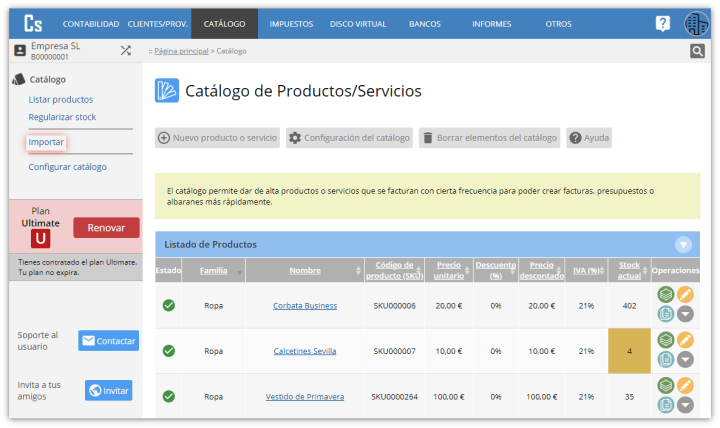The height and width of the screenshot is (428, 720).
Task: Open Calcetines Sevilla product link
Action: tap(305, 351)
